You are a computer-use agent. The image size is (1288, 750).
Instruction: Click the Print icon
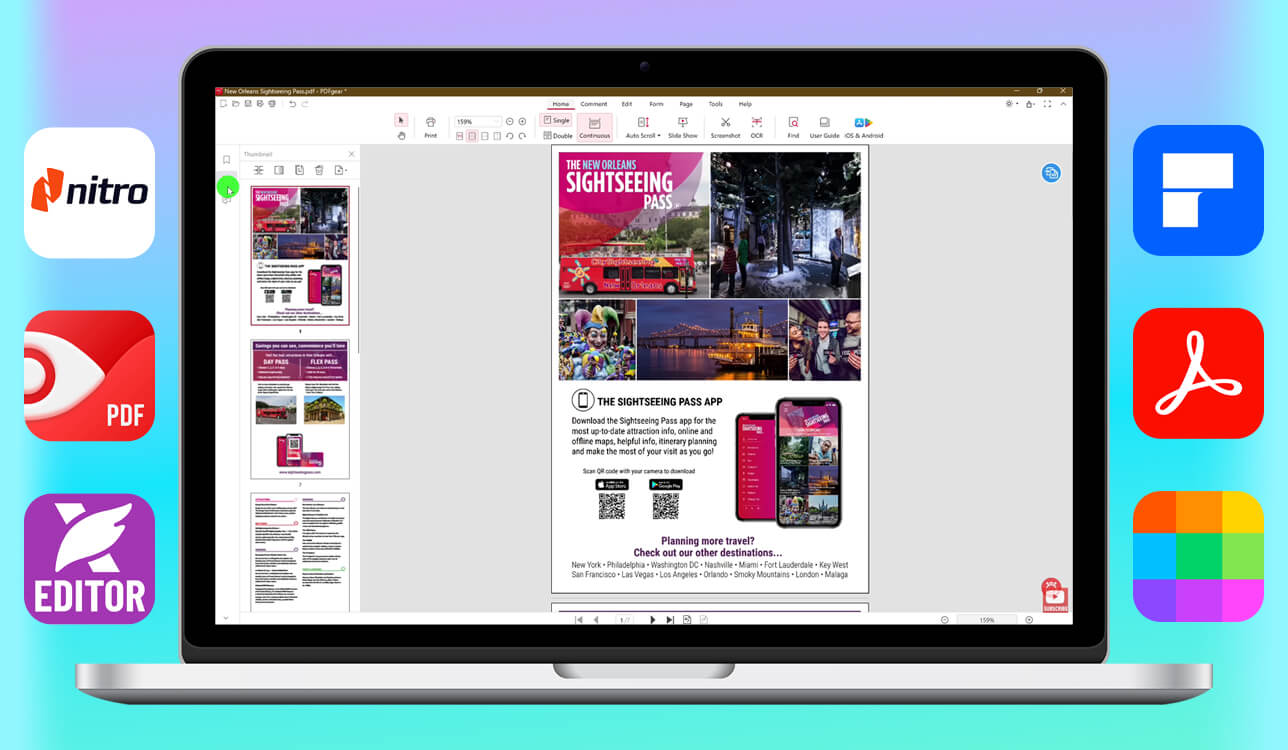click(x=430, y=127)
